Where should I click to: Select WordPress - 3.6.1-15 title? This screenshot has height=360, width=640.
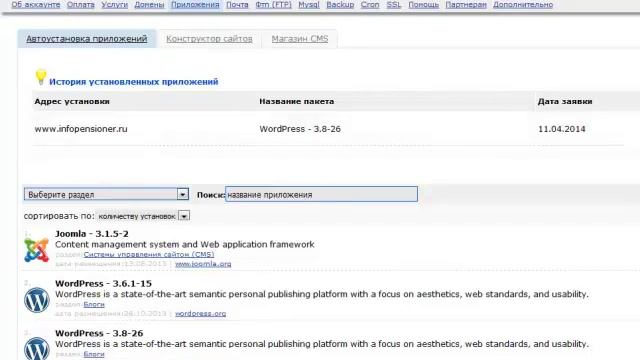point(103,284)
